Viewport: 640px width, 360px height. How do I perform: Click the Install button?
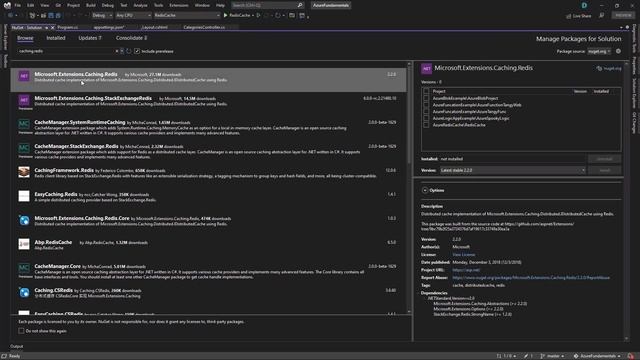tap(604, 170)
